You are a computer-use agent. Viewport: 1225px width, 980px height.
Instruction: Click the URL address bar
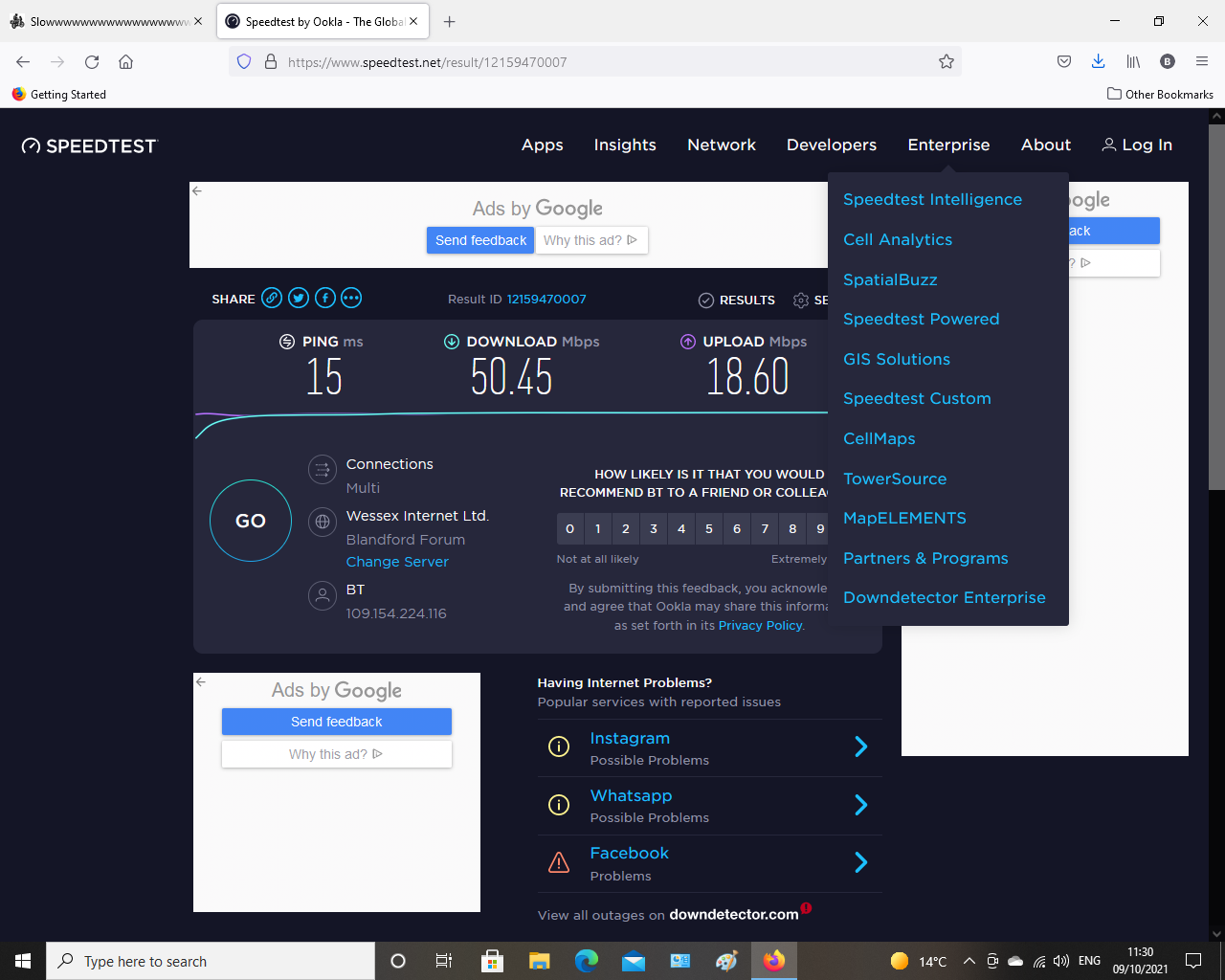pos(595,62)
